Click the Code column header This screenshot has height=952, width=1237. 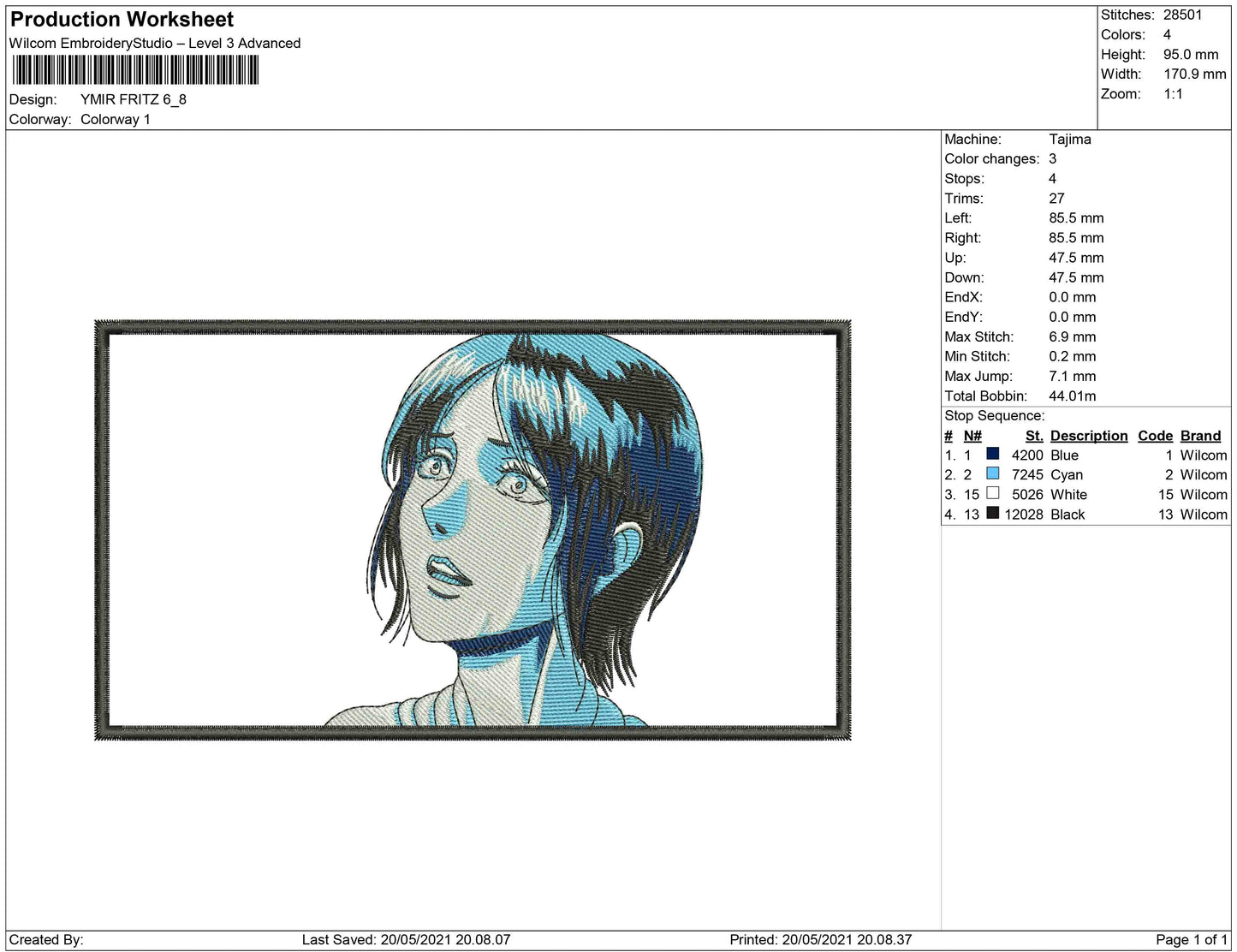1155,436
